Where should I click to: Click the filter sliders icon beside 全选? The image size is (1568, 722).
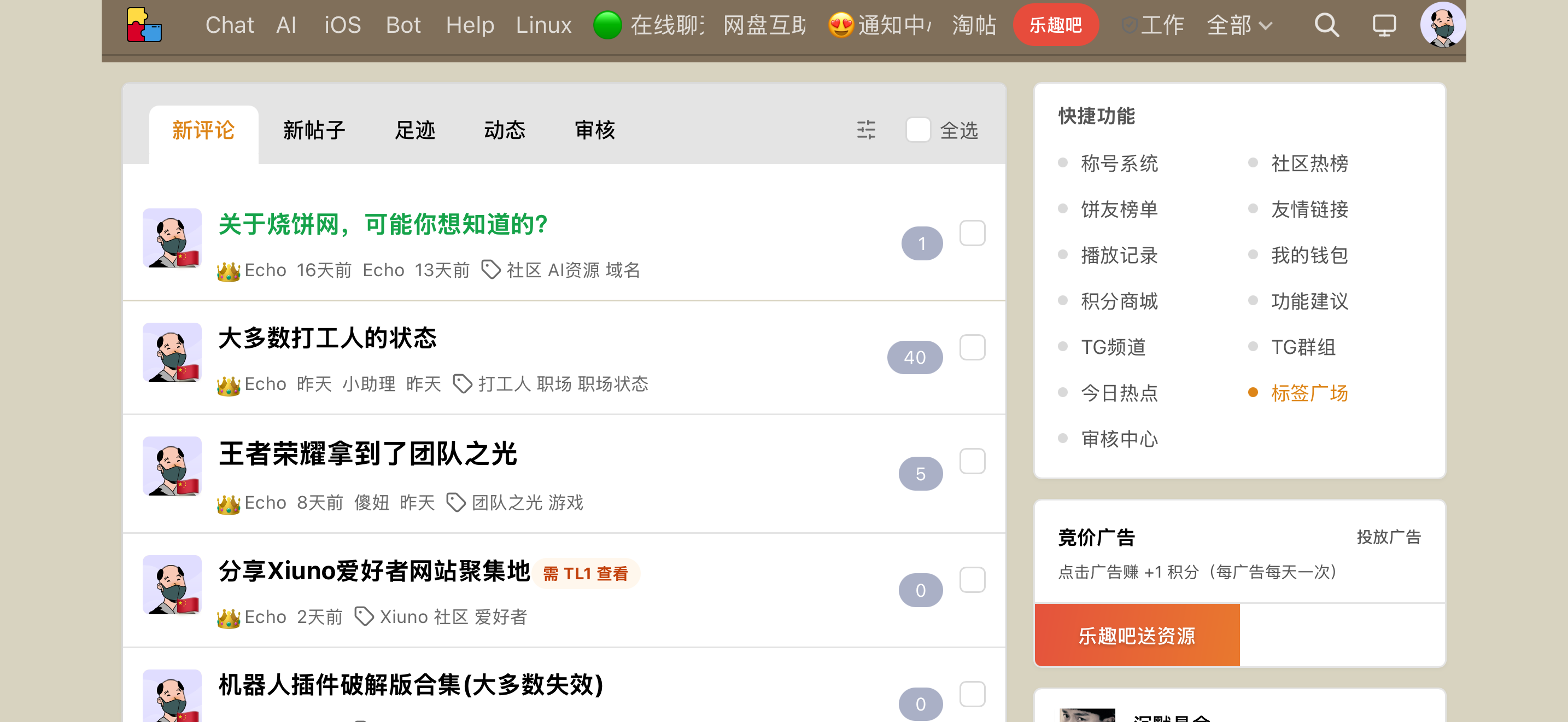tap(866, 130)
